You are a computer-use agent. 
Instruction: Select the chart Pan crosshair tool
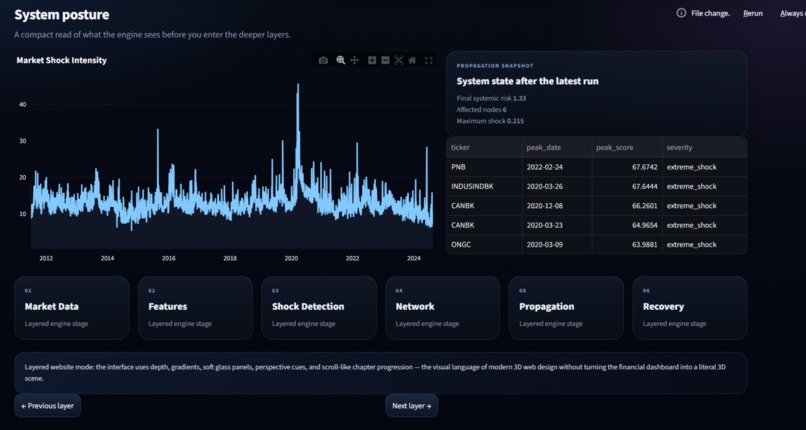click(x=355, y=61)
